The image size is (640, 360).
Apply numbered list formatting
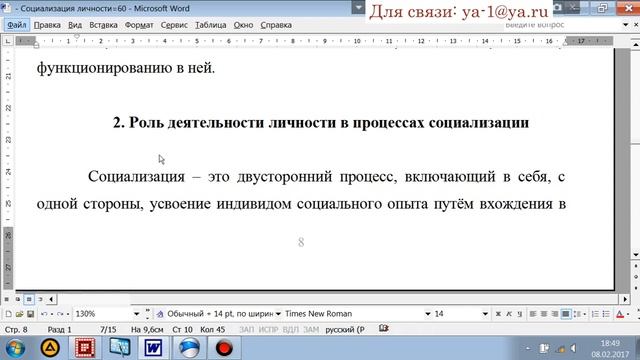coord(595,314)
